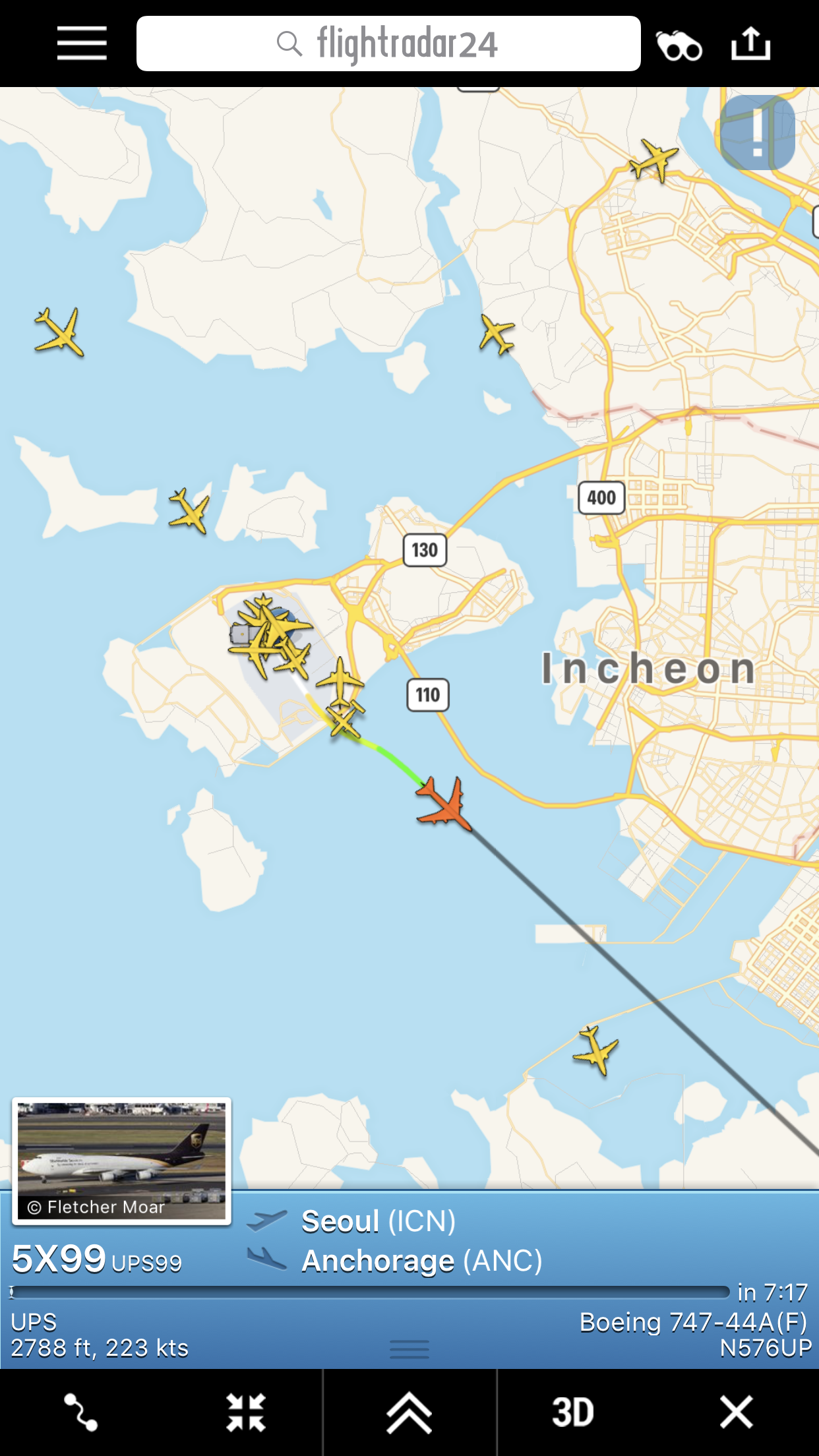Select yellow plane south of Incheon bridge
Viewport: 819px width, 1456px height.
click(596, 1049)
